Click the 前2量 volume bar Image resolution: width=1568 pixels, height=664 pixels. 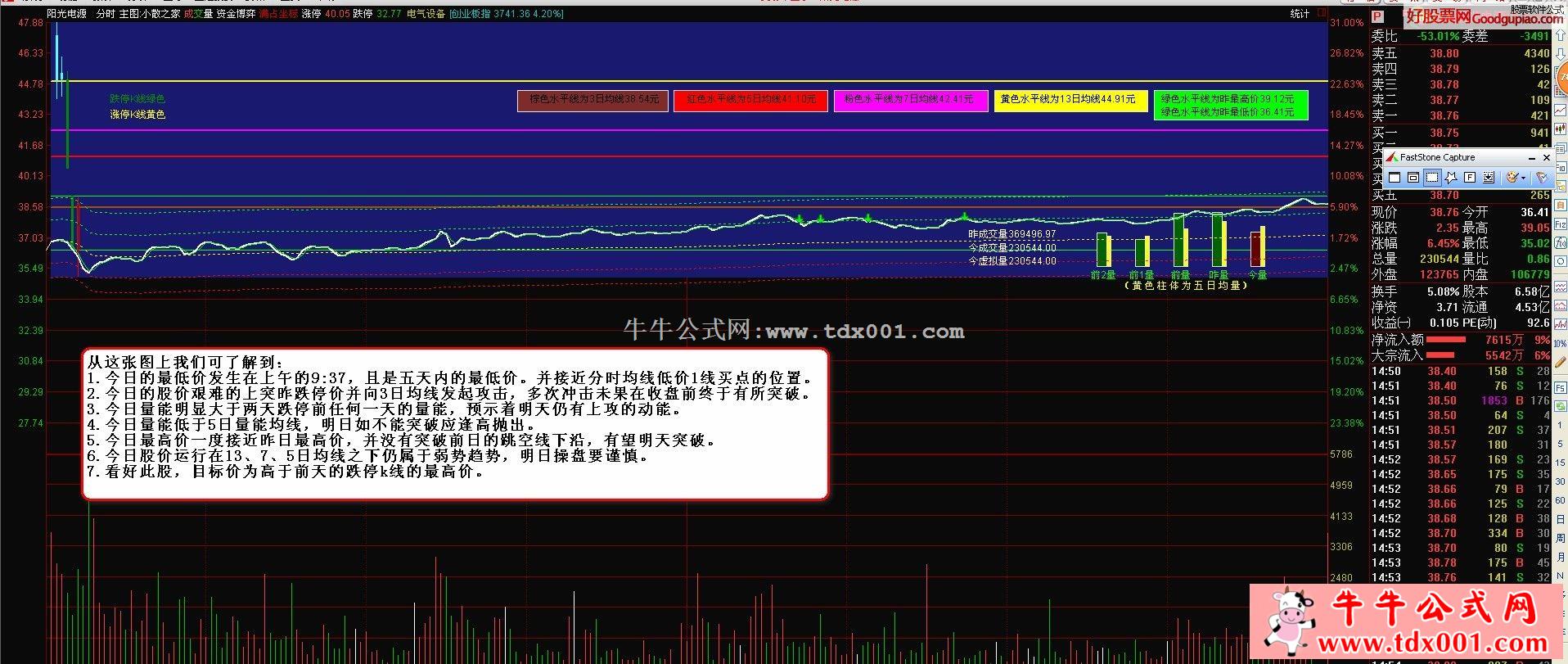point(1102,250)
